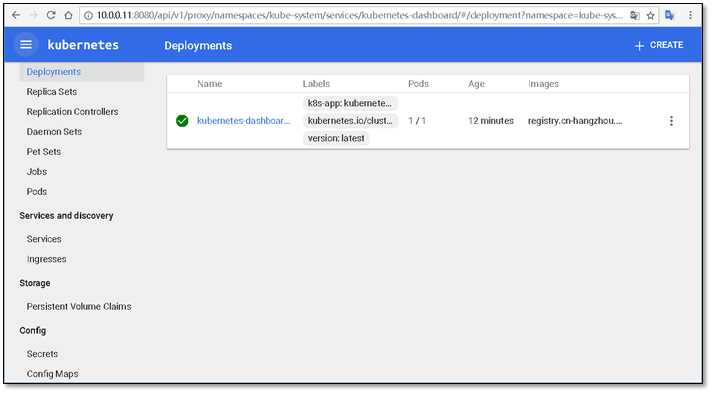Open the translate extension icon
The width and height of the screenshot is (712, 393).
[669, 15]
